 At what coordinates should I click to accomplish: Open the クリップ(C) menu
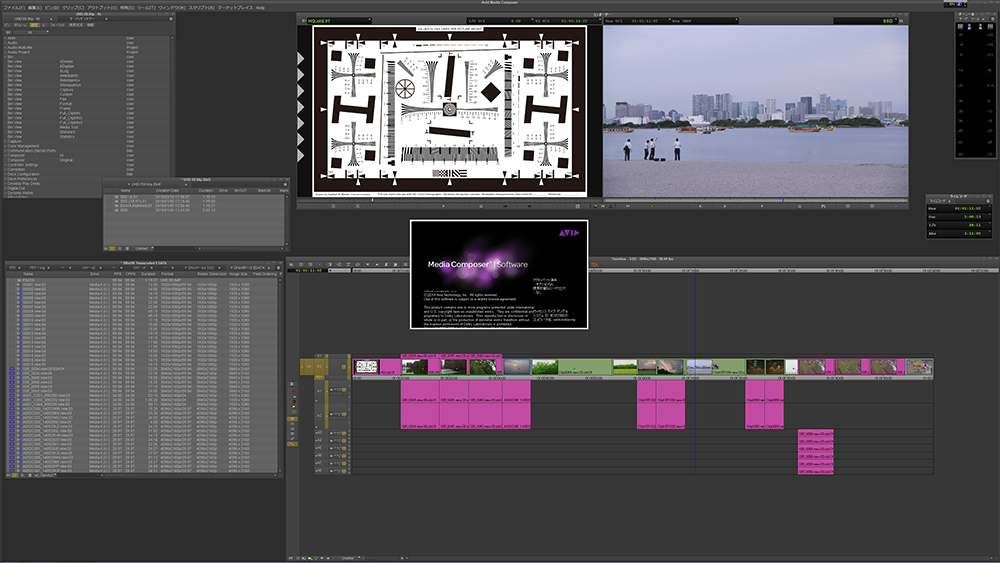[73, 8]
